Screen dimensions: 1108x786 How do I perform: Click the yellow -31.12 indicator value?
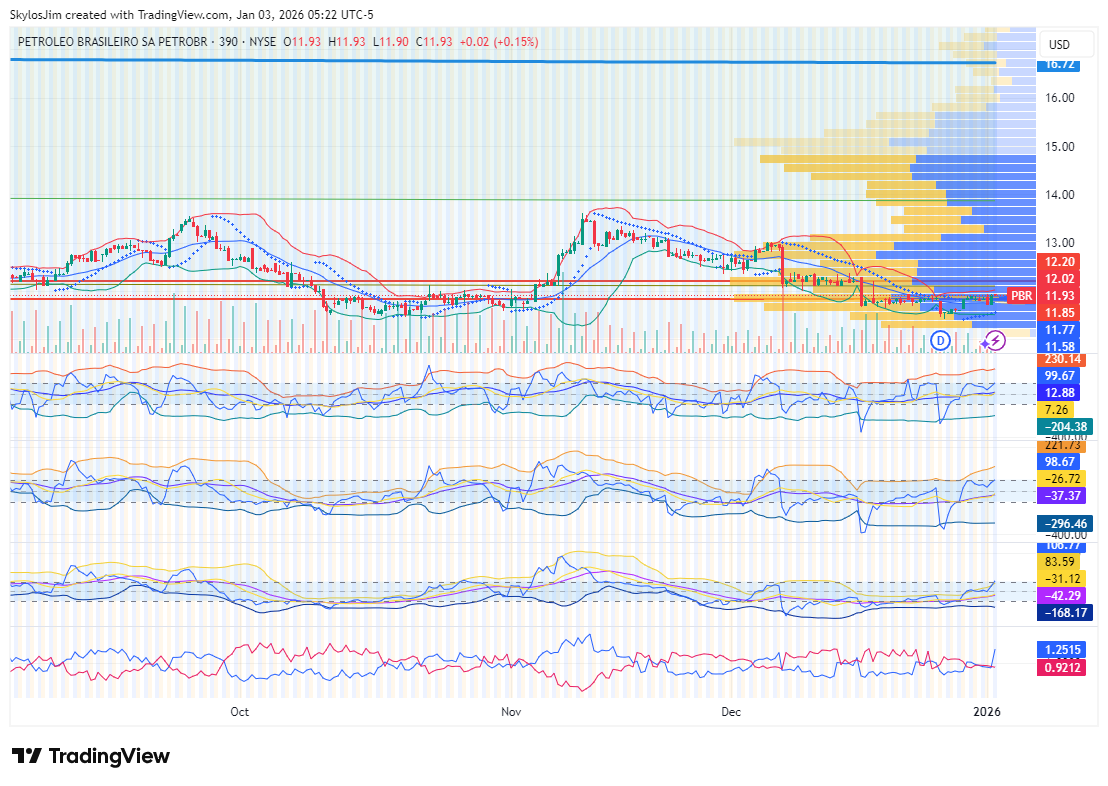tap(1061, 579)
